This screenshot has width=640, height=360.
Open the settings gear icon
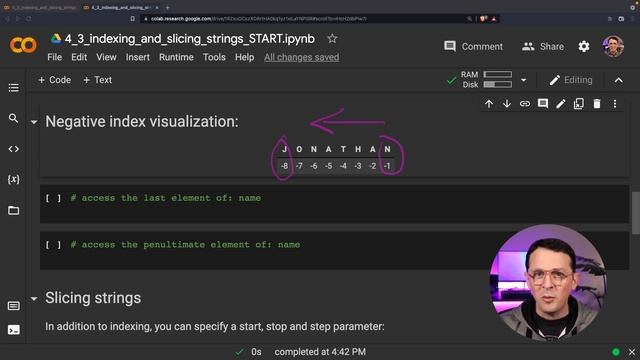pyautogui.click(x=584, y=47)
